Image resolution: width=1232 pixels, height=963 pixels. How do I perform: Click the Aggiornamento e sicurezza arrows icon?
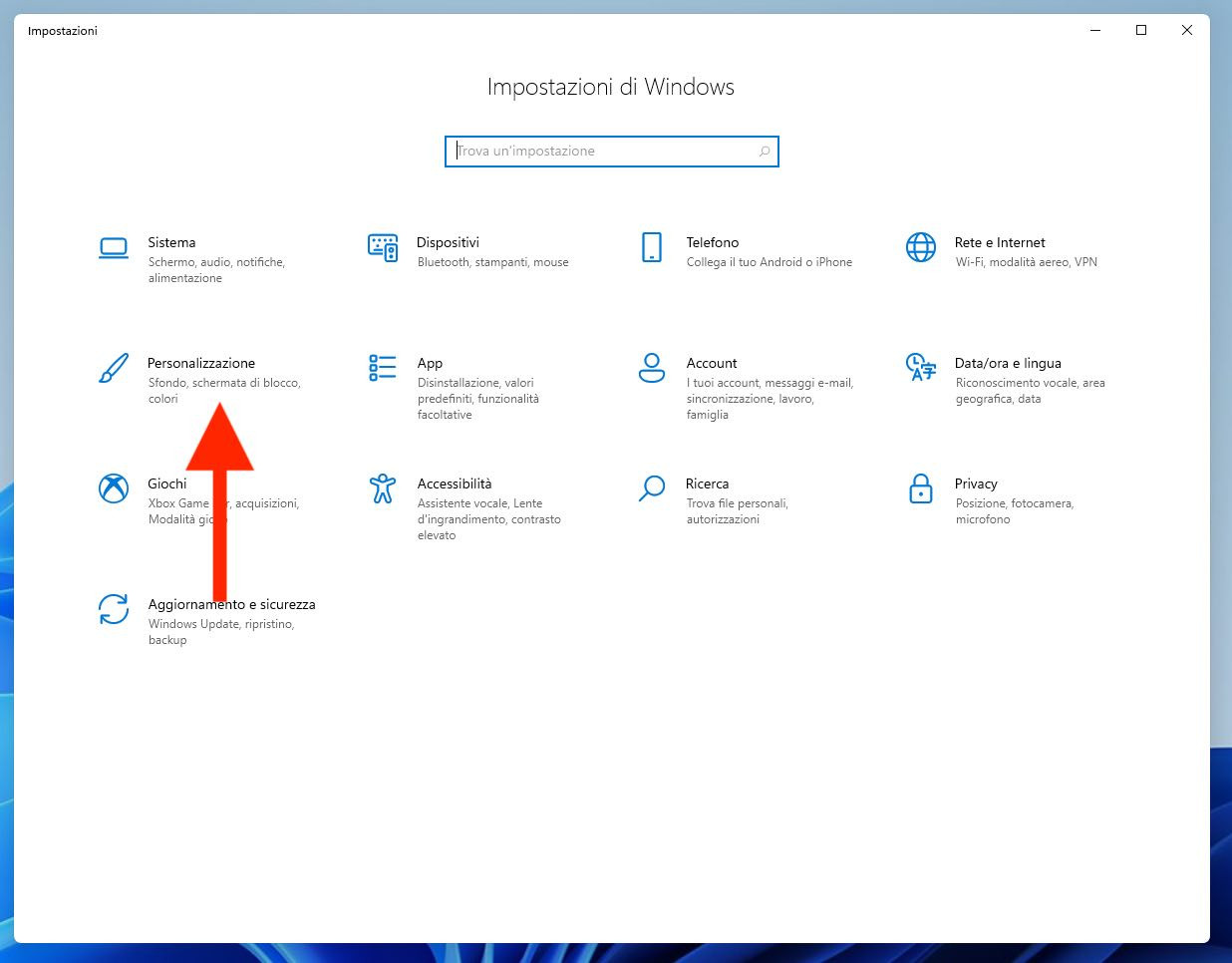(114, 609)
